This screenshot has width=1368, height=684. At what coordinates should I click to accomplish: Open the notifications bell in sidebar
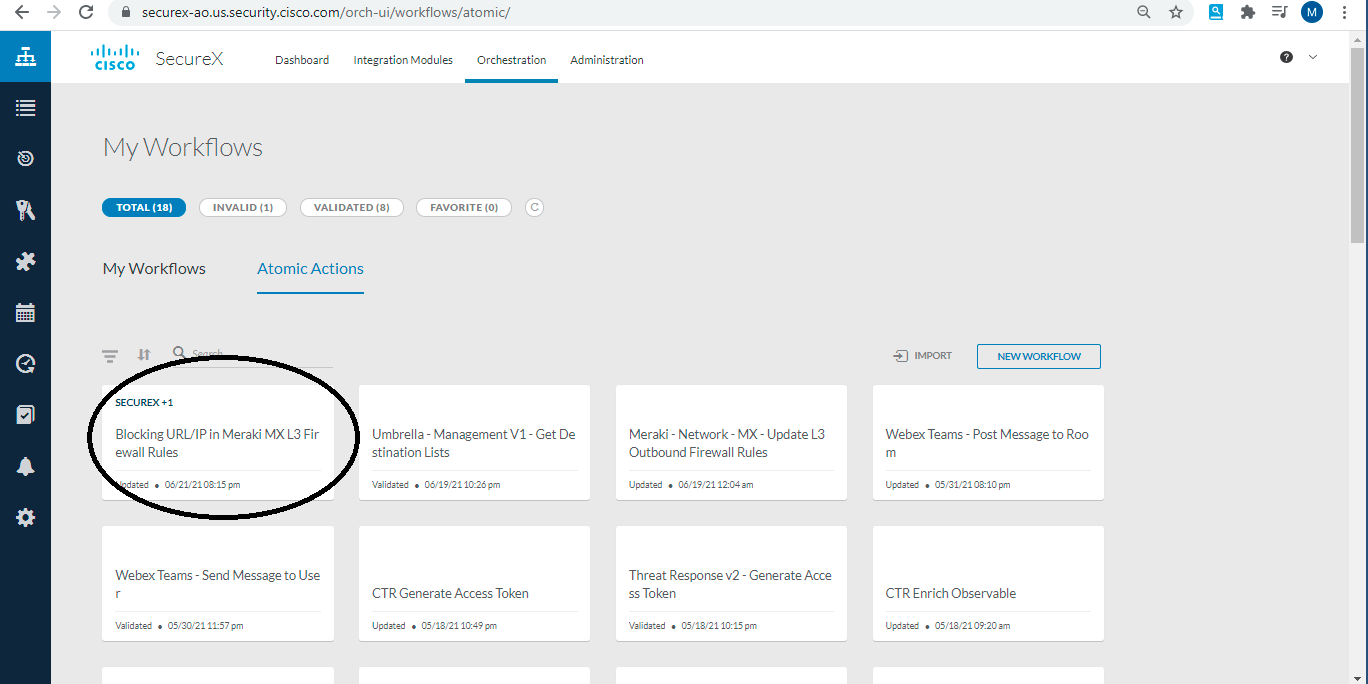tap(25, 467)
